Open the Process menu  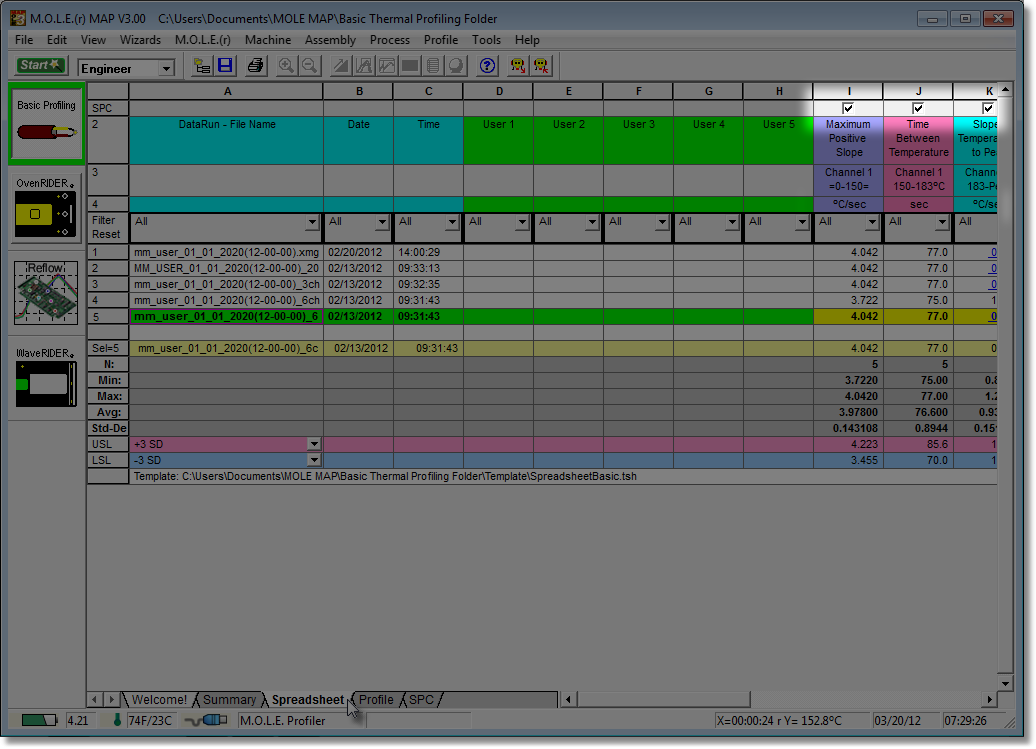click(x=390, y=40)
